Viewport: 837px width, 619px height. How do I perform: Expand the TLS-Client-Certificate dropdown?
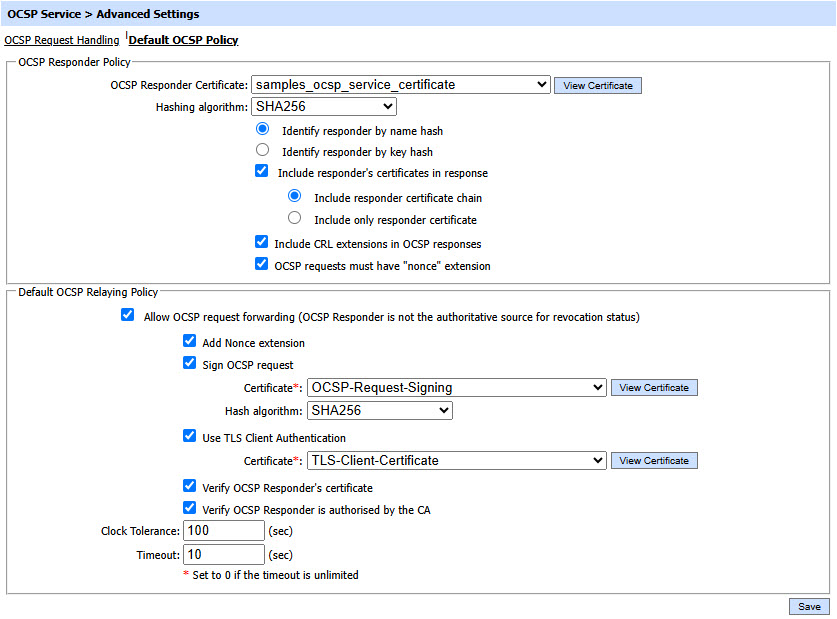pyautogui.click(x=457, y=460)
